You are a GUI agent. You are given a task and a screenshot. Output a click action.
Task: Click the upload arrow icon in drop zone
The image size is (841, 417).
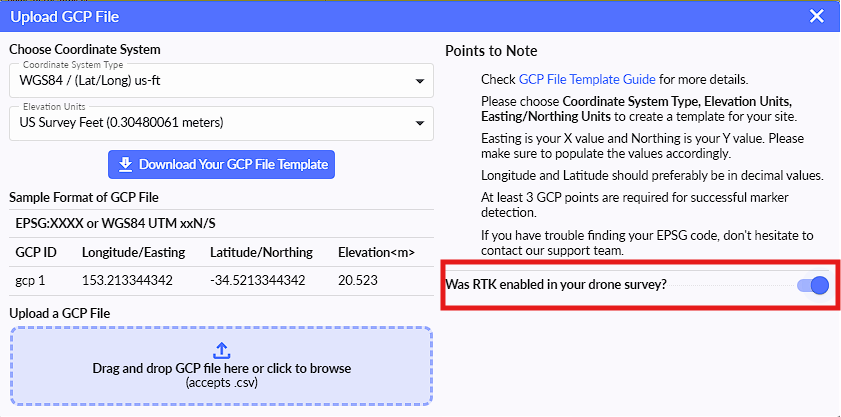(x=222, y=350)
